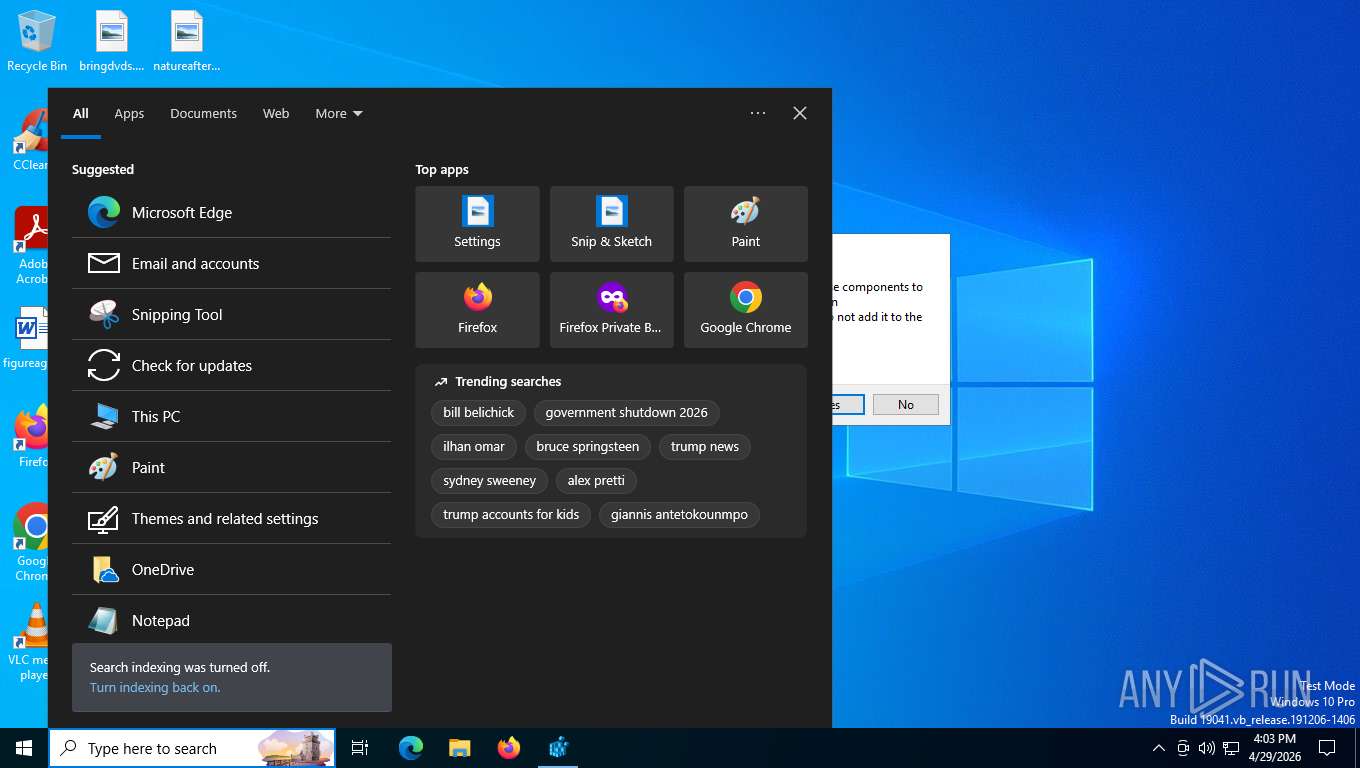Viewport: 1360px width, 768px height.
Task: Launch Firefox tile in Top apps
Action: point(477,310)
